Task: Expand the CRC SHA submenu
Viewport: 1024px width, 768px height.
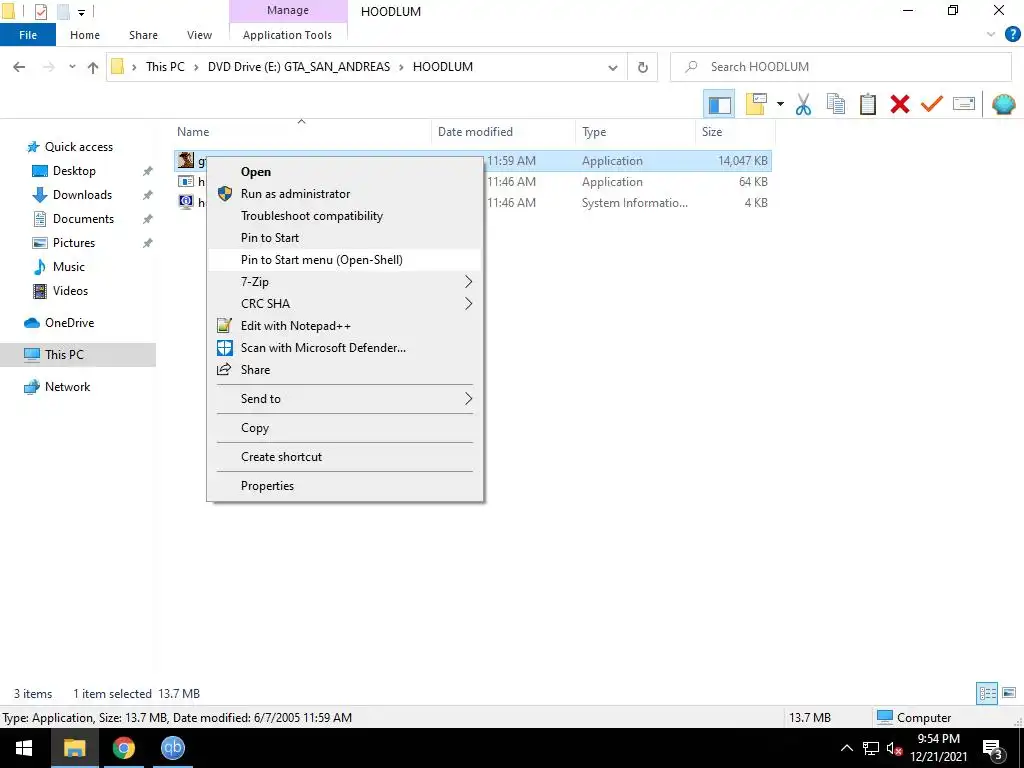Action: [344, 304]
